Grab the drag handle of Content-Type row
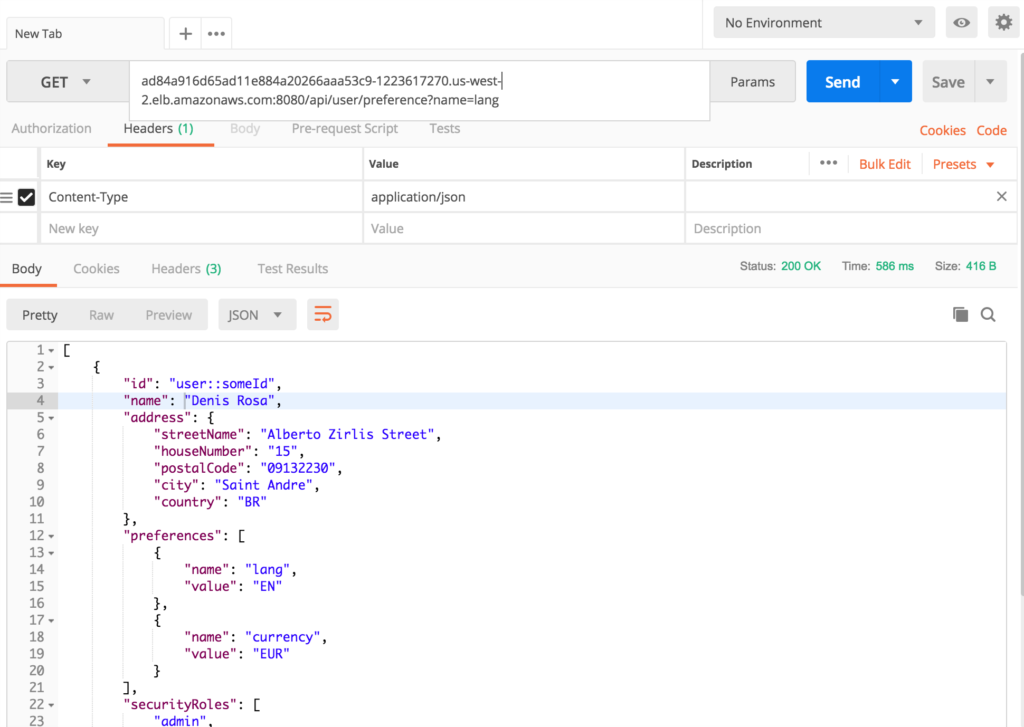The height and width of the screenshot is (727, 1024). pyautogui.click(x=7, y=197)
